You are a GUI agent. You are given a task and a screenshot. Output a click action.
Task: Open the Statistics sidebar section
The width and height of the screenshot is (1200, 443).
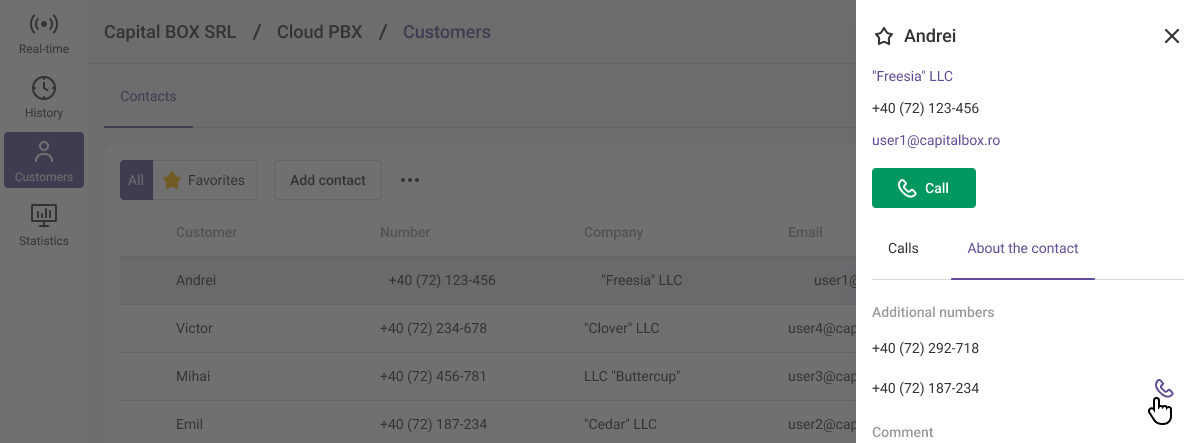pos(44,224)
